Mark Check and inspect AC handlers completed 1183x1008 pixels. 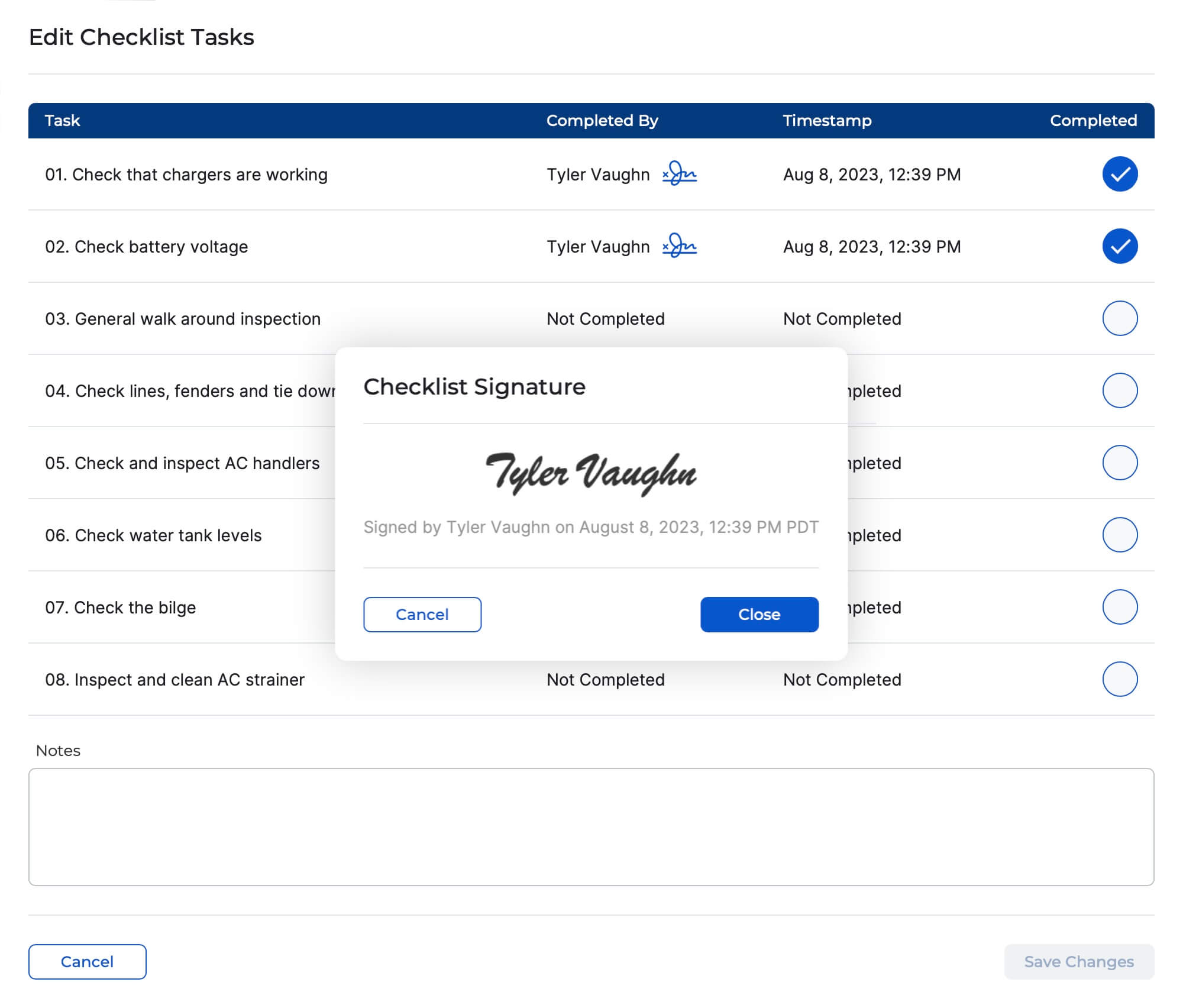pos(1119,463)
